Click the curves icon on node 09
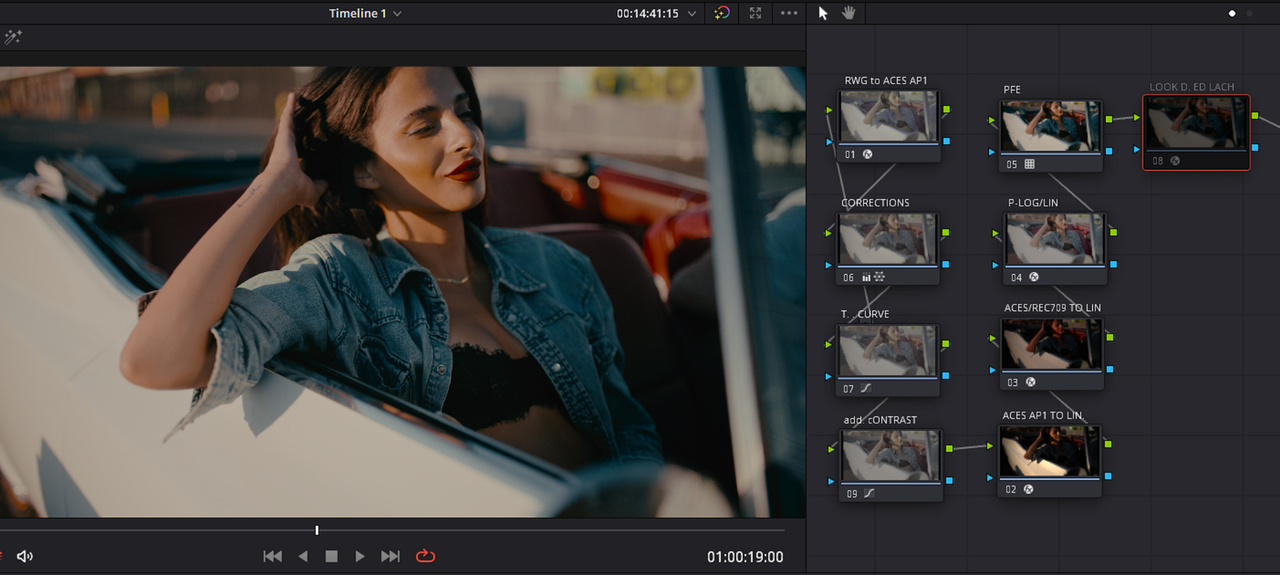Image resolution: width=1280 pixels, height=575 pixels. (869, 493)
